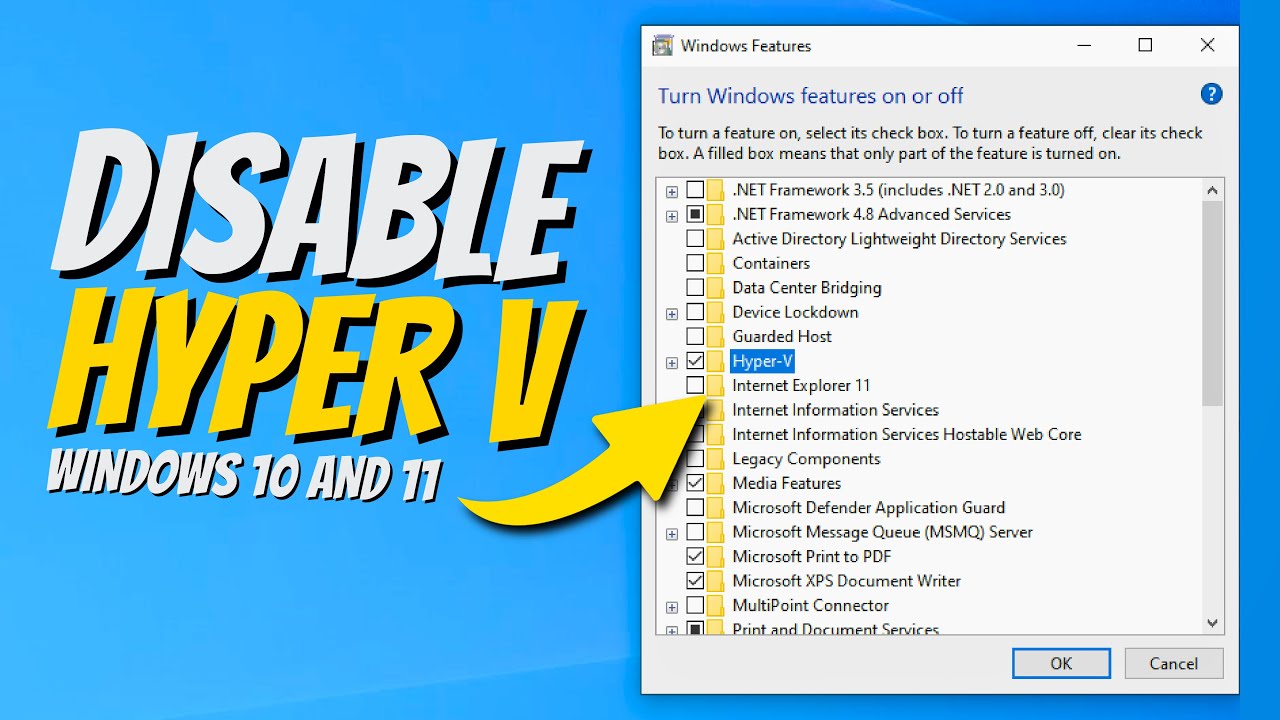Viewport: 1280px width, 720px height.
Task: Click the folder icon next to Internet Explorer 11
Action: [x=715, y=386]
